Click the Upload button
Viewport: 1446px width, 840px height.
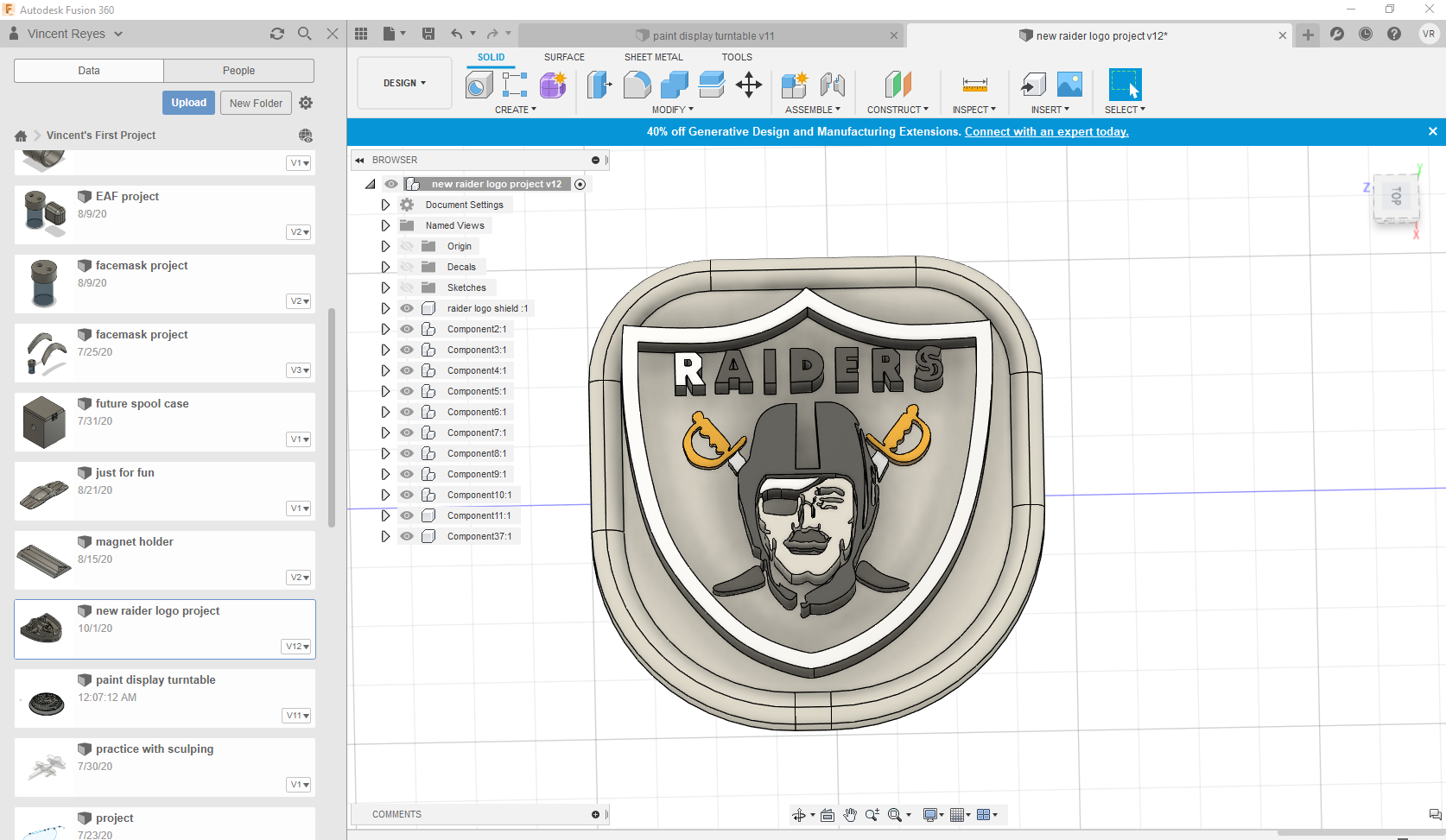(x=188, y=103)
